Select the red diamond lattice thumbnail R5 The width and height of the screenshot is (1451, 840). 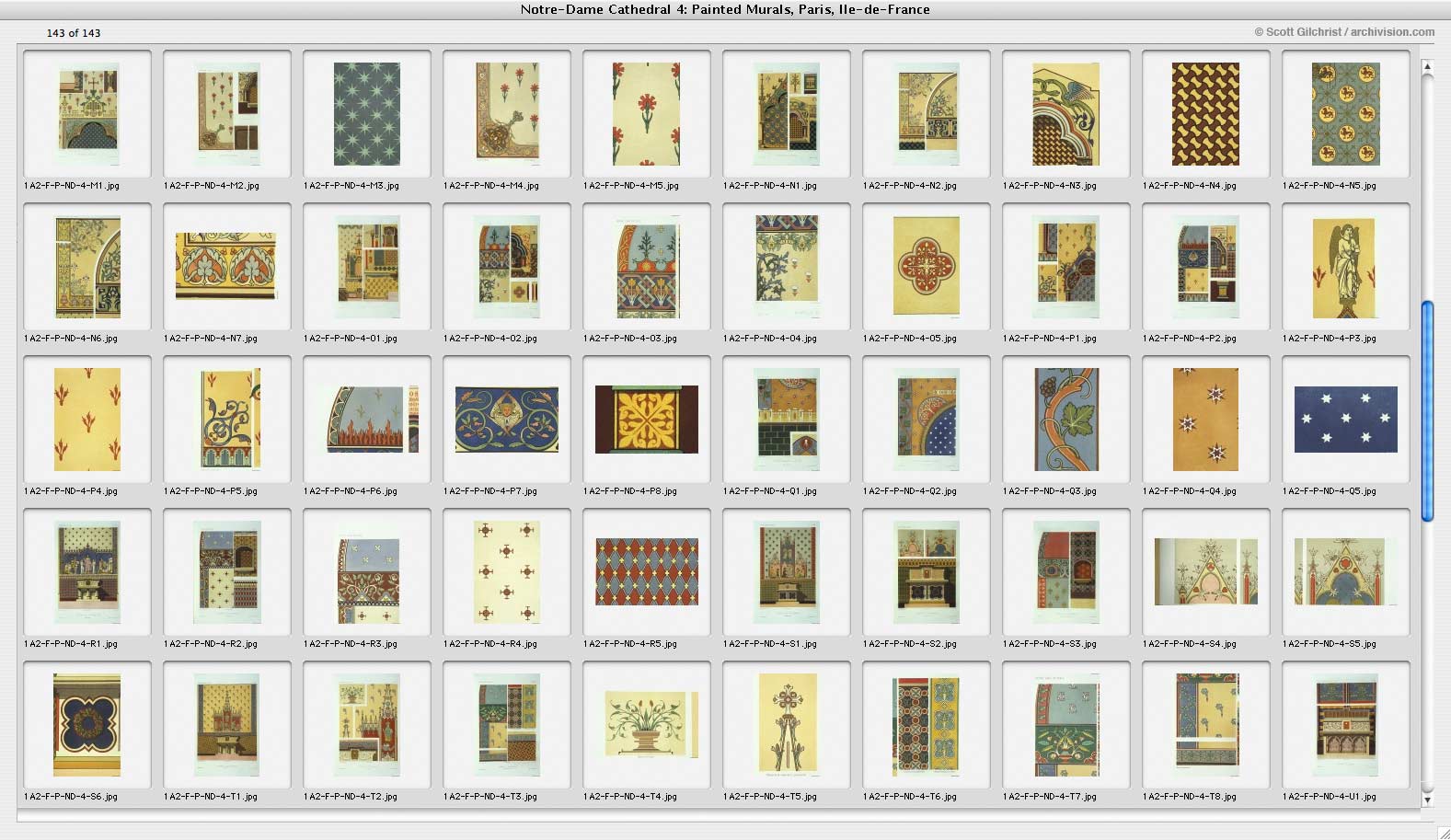pyautogui.click(x=647, y=572)
